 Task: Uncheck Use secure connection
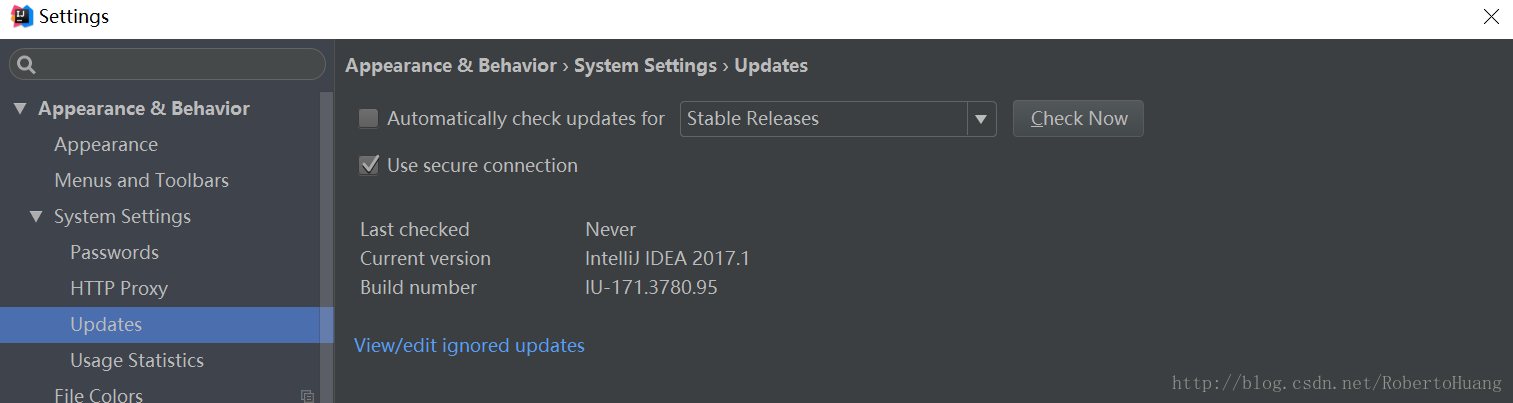369,166
